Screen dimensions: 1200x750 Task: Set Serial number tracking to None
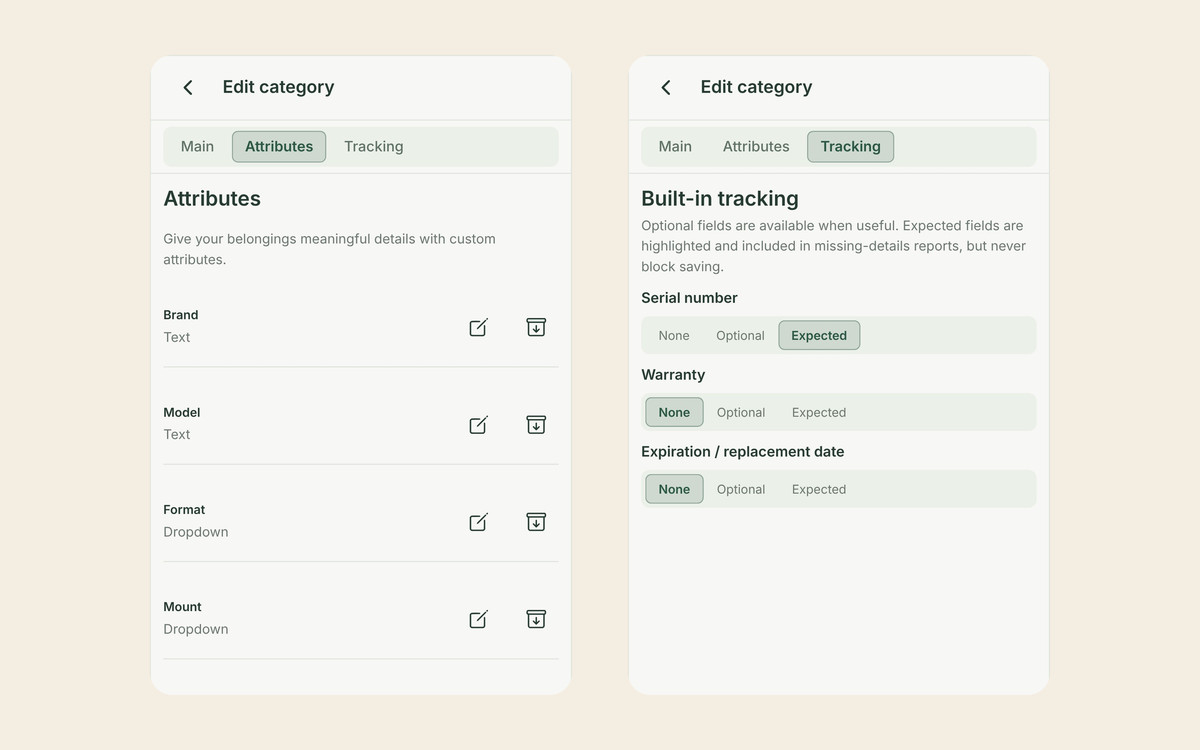(674, 336)
